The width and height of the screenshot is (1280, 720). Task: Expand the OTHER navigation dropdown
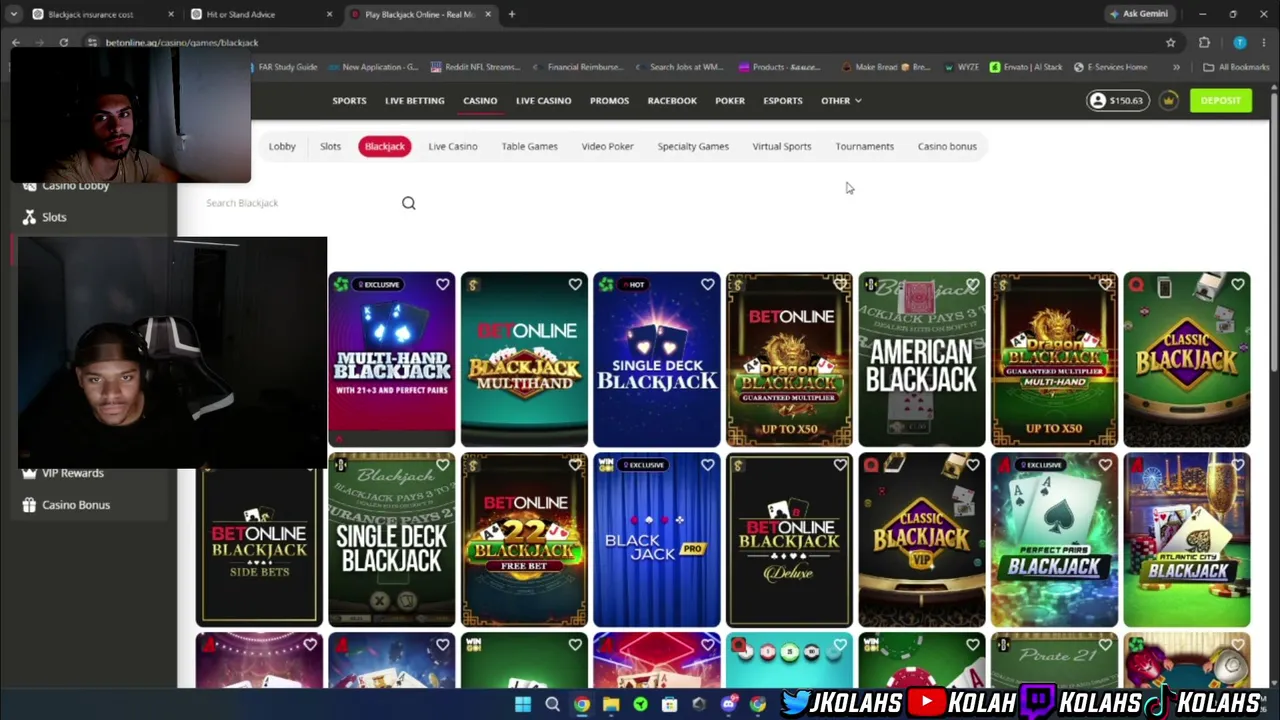[x=841, y=101]
